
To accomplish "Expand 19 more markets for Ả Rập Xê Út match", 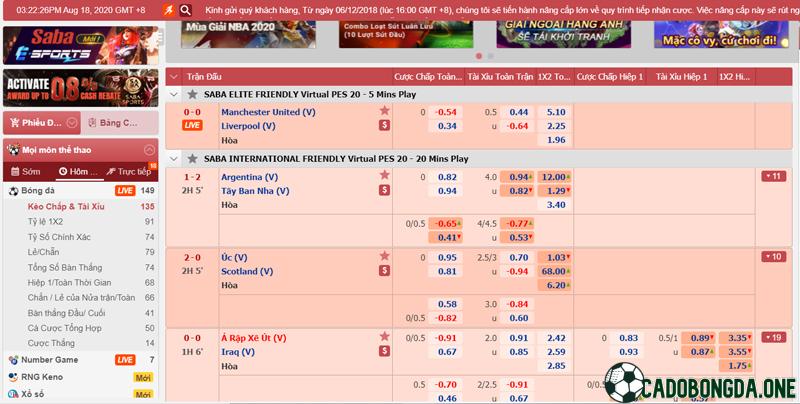I will [x=773, y=337].
